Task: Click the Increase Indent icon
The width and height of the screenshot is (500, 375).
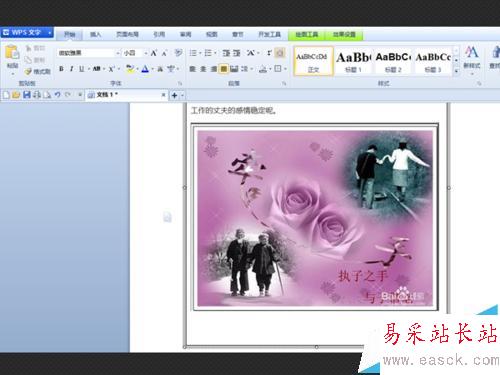Action: coord(237,53)
